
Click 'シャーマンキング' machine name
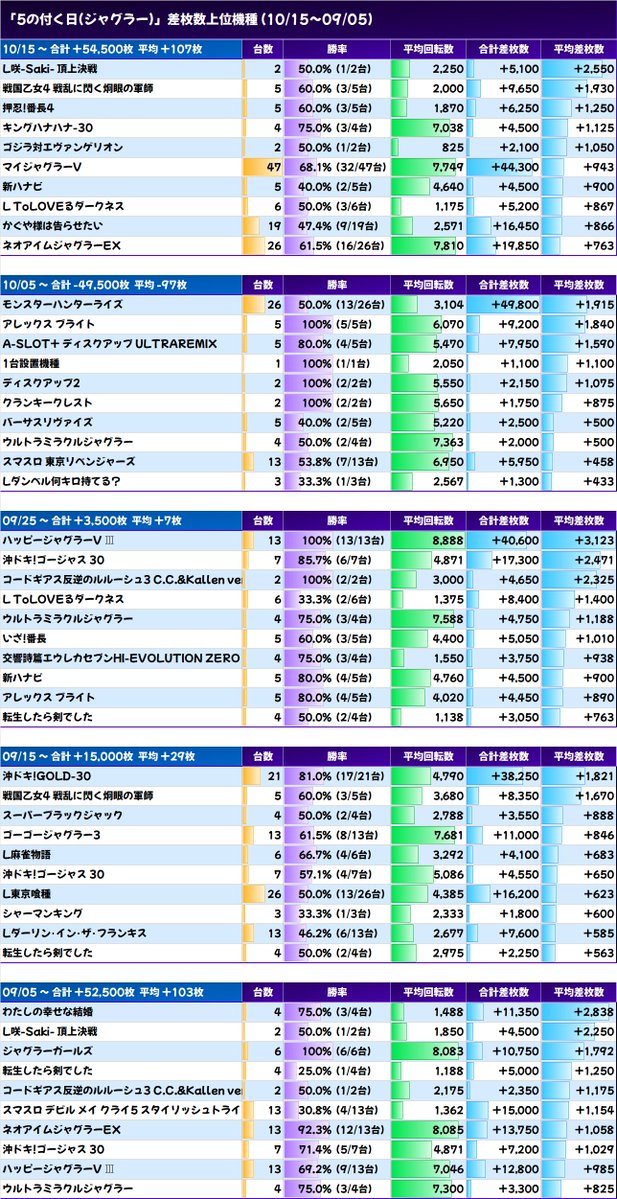(x=42, y=913)
